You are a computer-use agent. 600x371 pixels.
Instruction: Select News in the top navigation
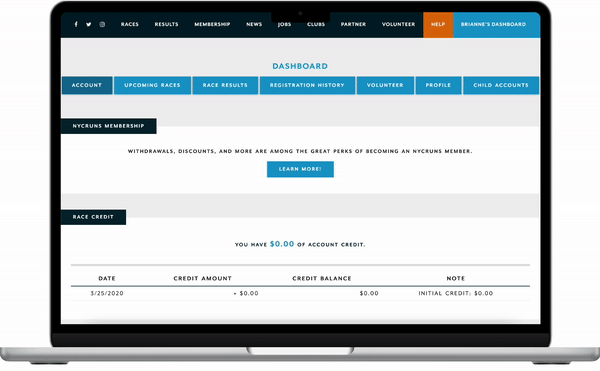pyautogui.click(x=254, y=24)
